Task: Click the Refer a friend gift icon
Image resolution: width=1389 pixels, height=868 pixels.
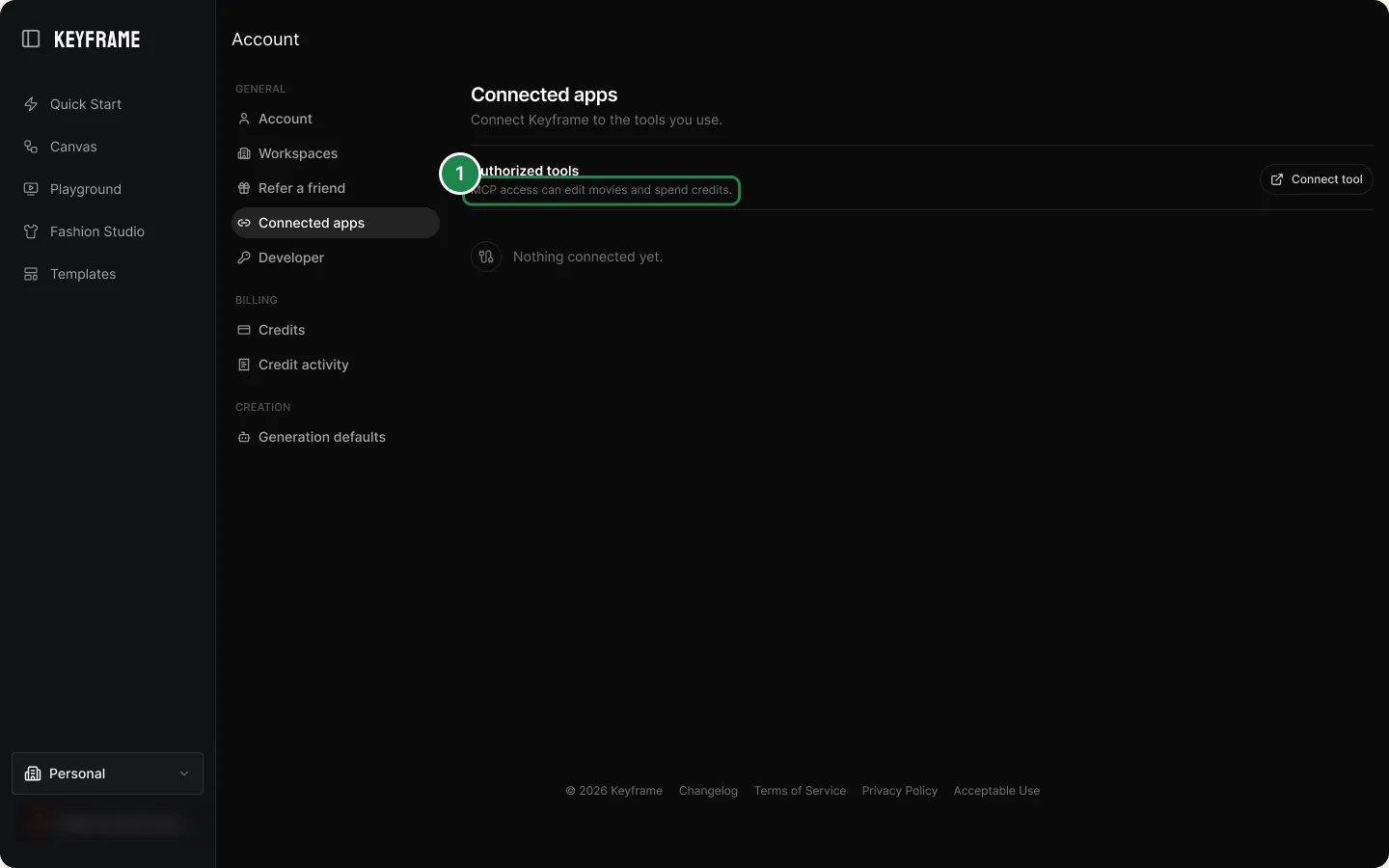Action: pos(244,188)
